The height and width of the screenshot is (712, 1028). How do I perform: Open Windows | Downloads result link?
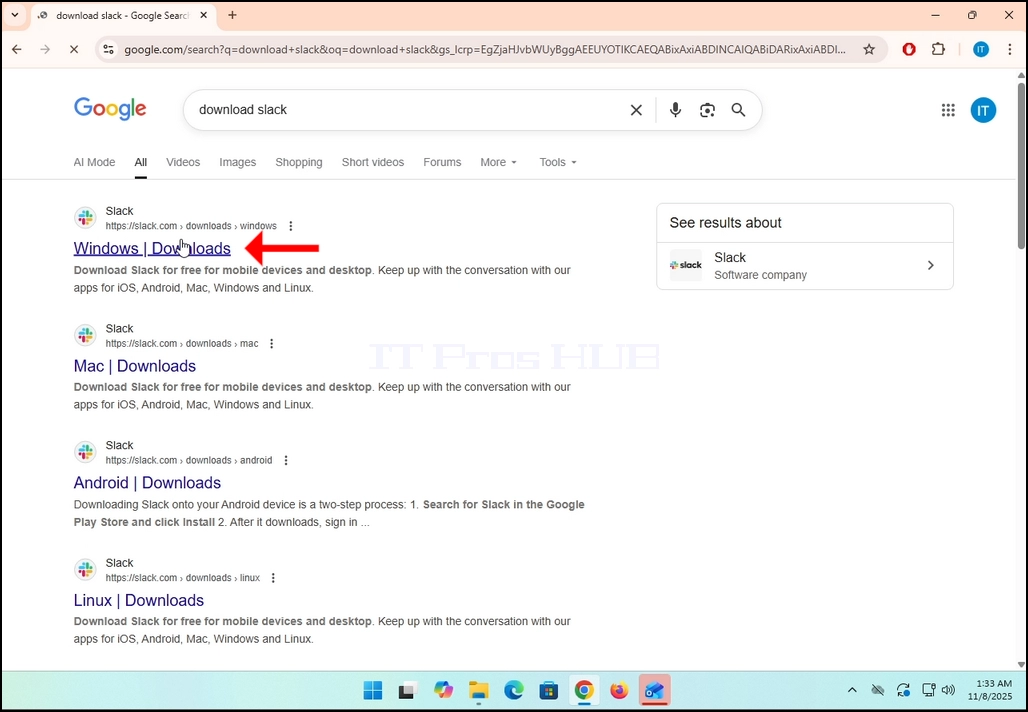pos(152,248)
